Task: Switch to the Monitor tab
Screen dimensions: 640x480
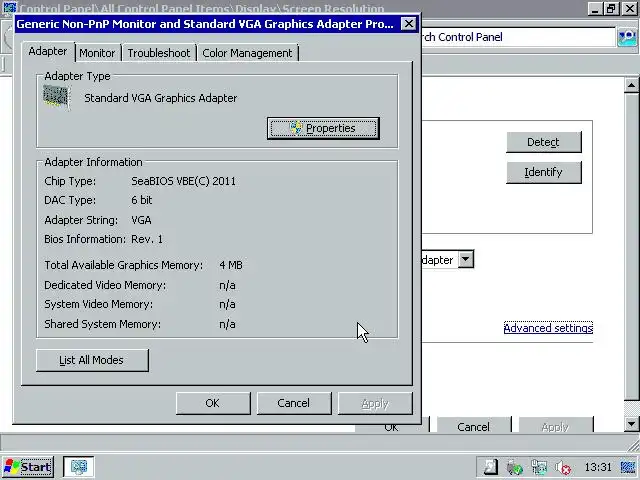Action: [97, 53]
